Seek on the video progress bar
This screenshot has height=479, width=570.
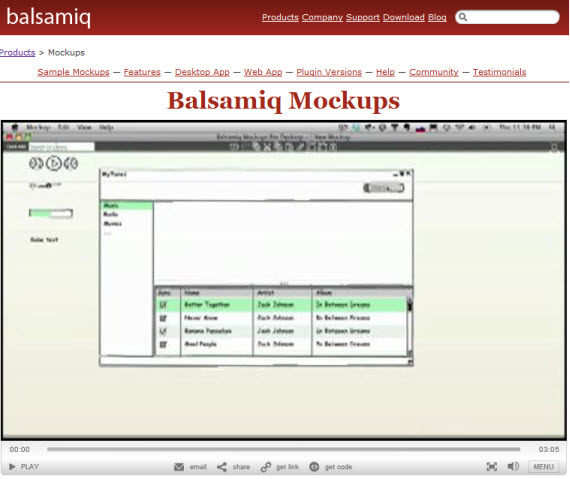[284, 449]
